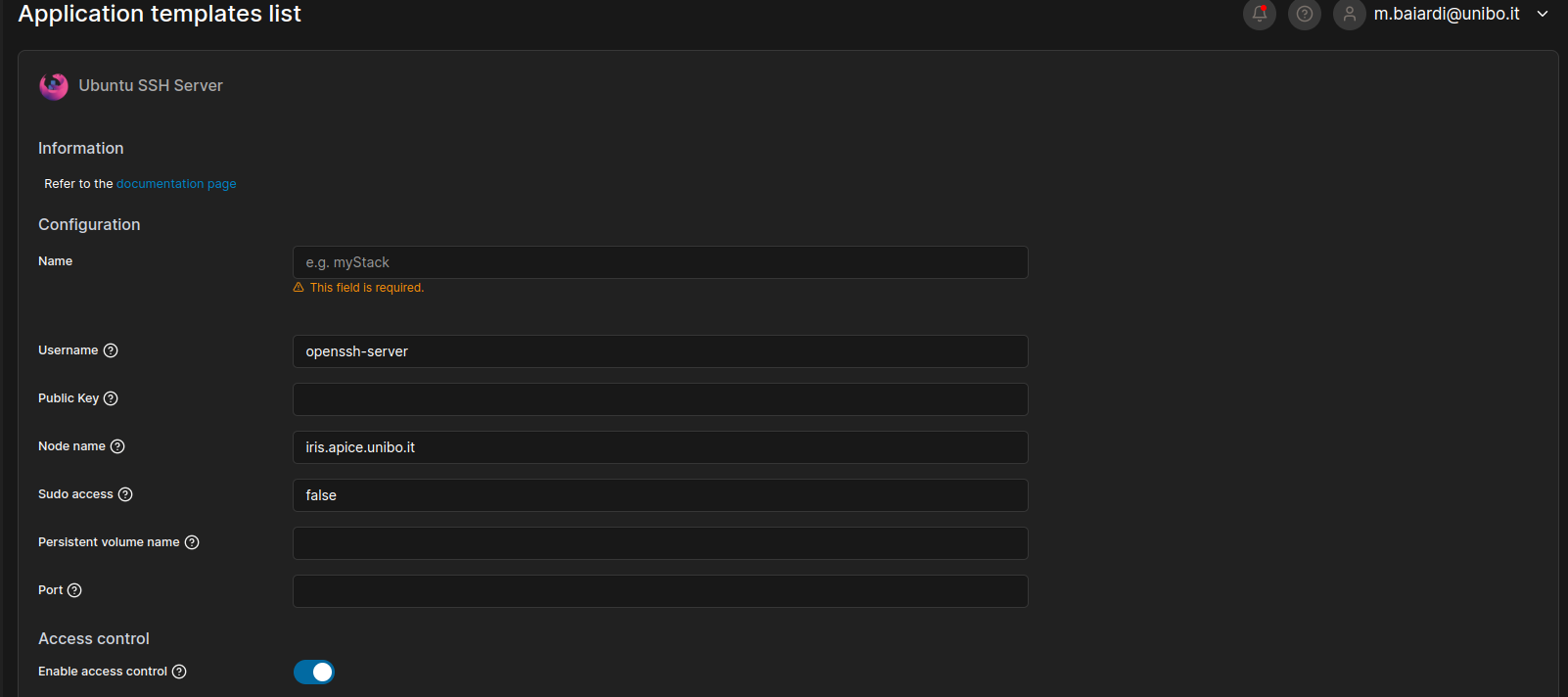Show help for Enable access control
The height and width of the screenshot is (697, 1568).
click(179, 672)
